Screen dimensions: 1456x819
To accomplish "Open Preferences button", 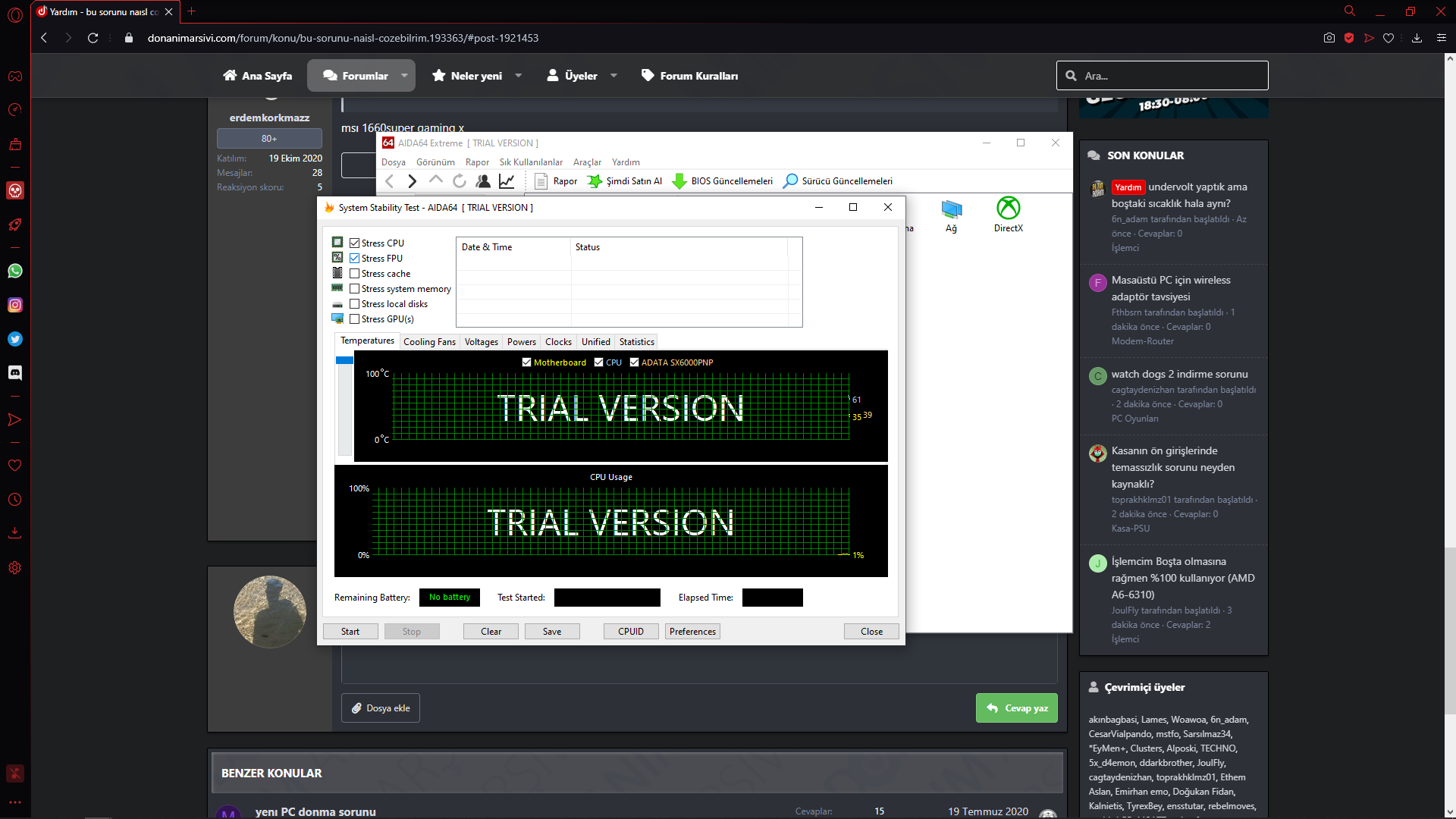I will [x=692, y=632].
